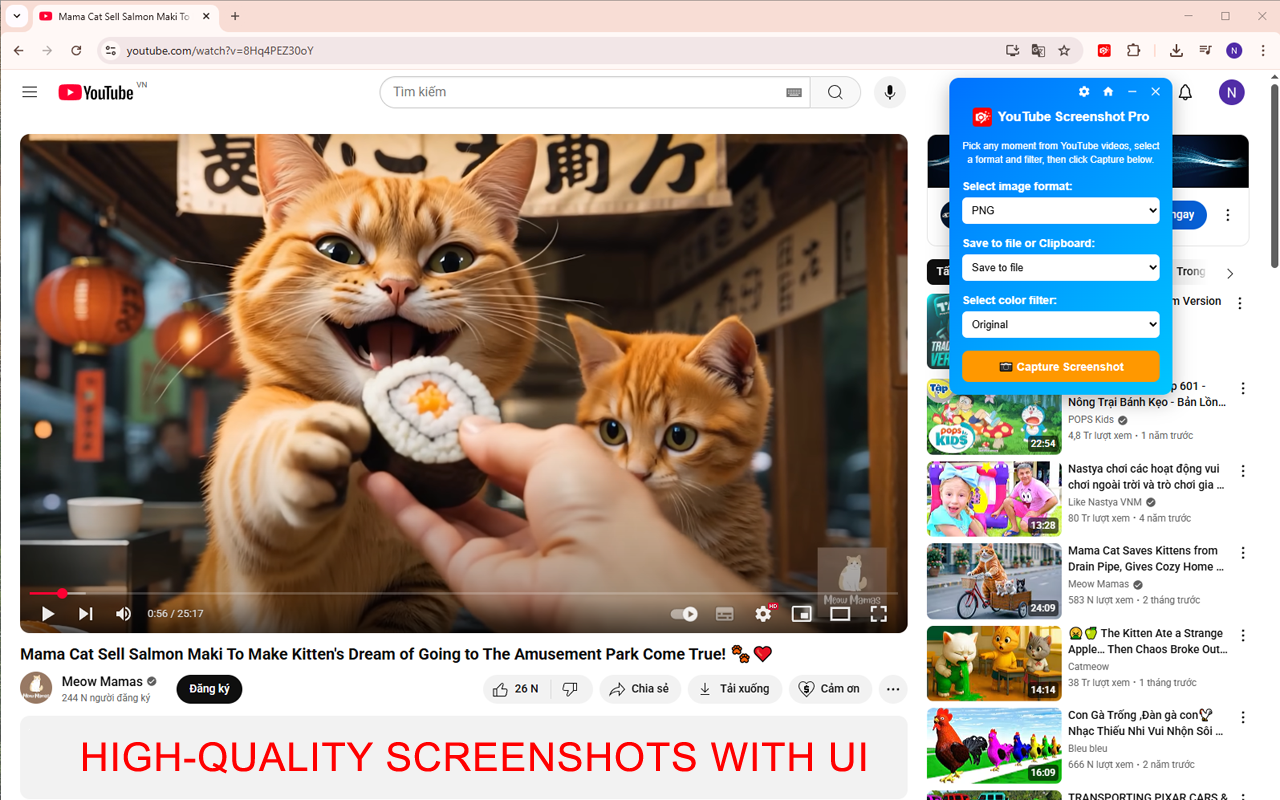The image size is (1280, 800).
Task: Start voice search with the microphone
Action: pos(889,92)
